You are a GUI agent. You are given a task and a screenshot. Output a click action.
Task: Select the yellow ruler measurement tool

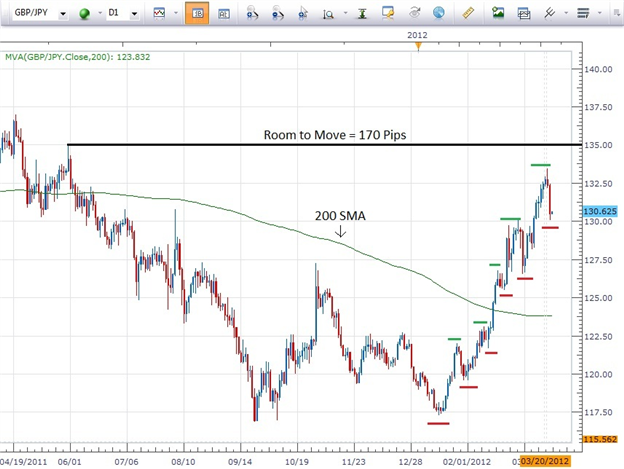468,13
